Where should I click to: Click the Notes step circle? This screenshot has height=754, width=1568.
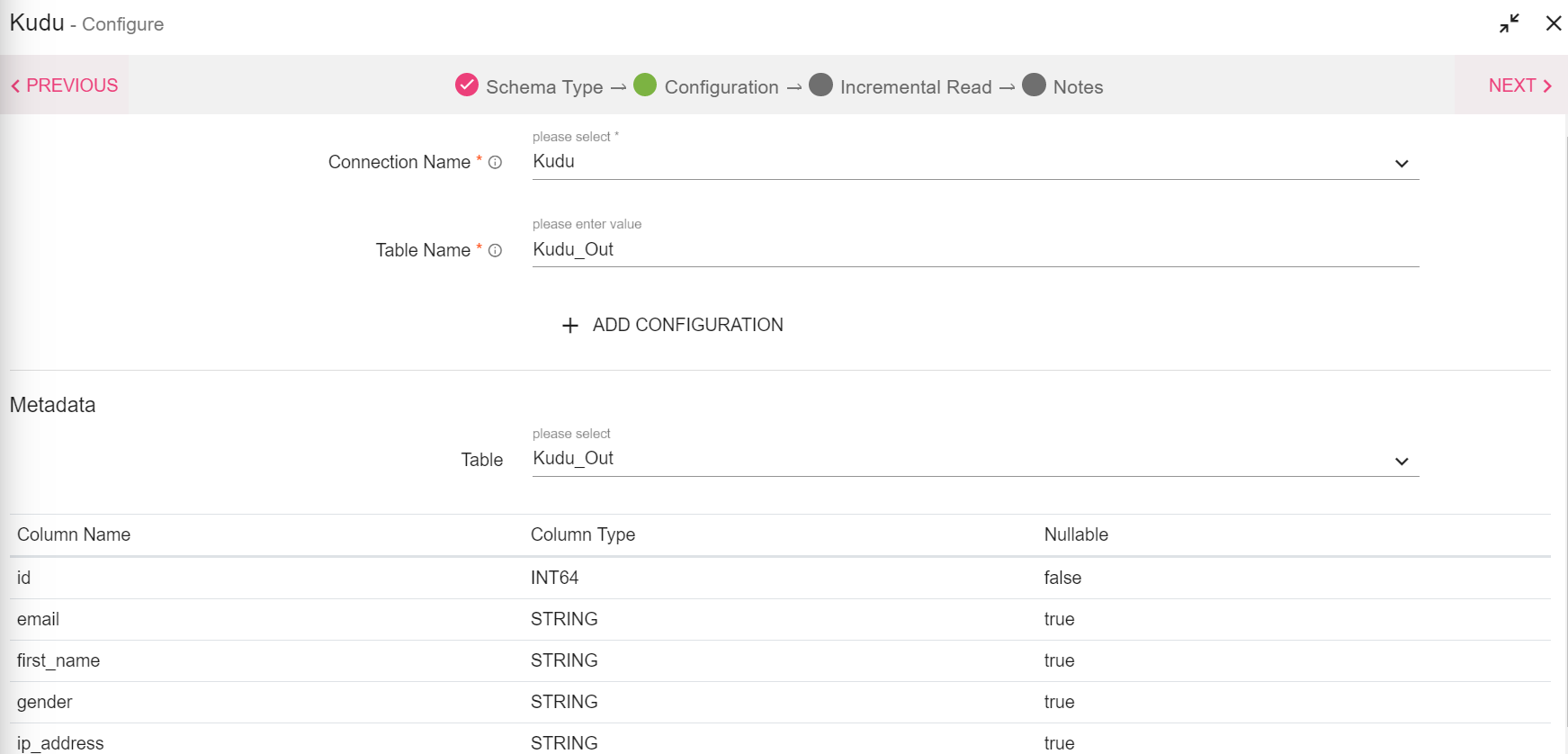pyautogui.click(x=1034, y=85)
